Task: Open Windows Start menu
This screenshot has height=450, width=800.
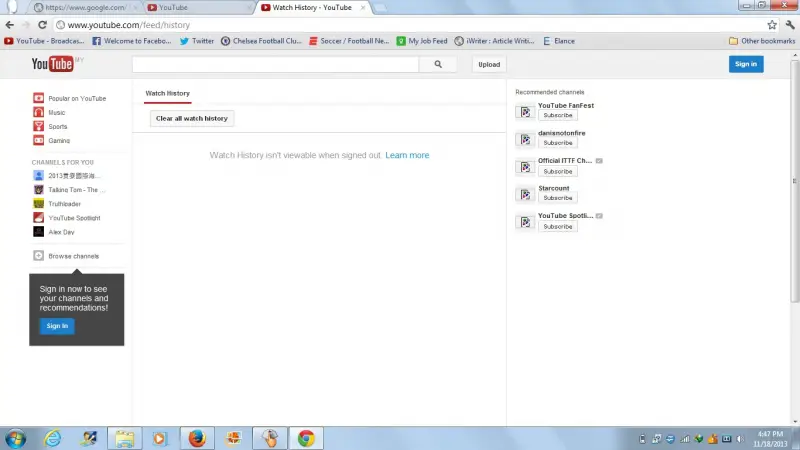Action: pos(15,438)
